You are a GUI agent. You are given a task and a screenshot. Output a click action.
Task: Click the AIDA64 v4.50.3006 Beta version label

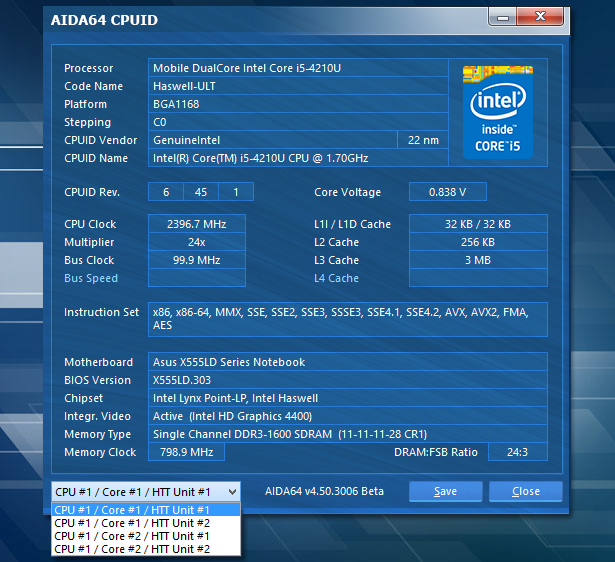pyautogui.click(x=324, y=491)
